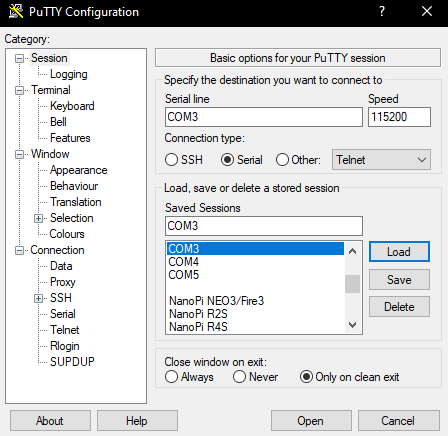Screen dimensions: 448x436
Task: Open the Terminal category
Action: 51,90
